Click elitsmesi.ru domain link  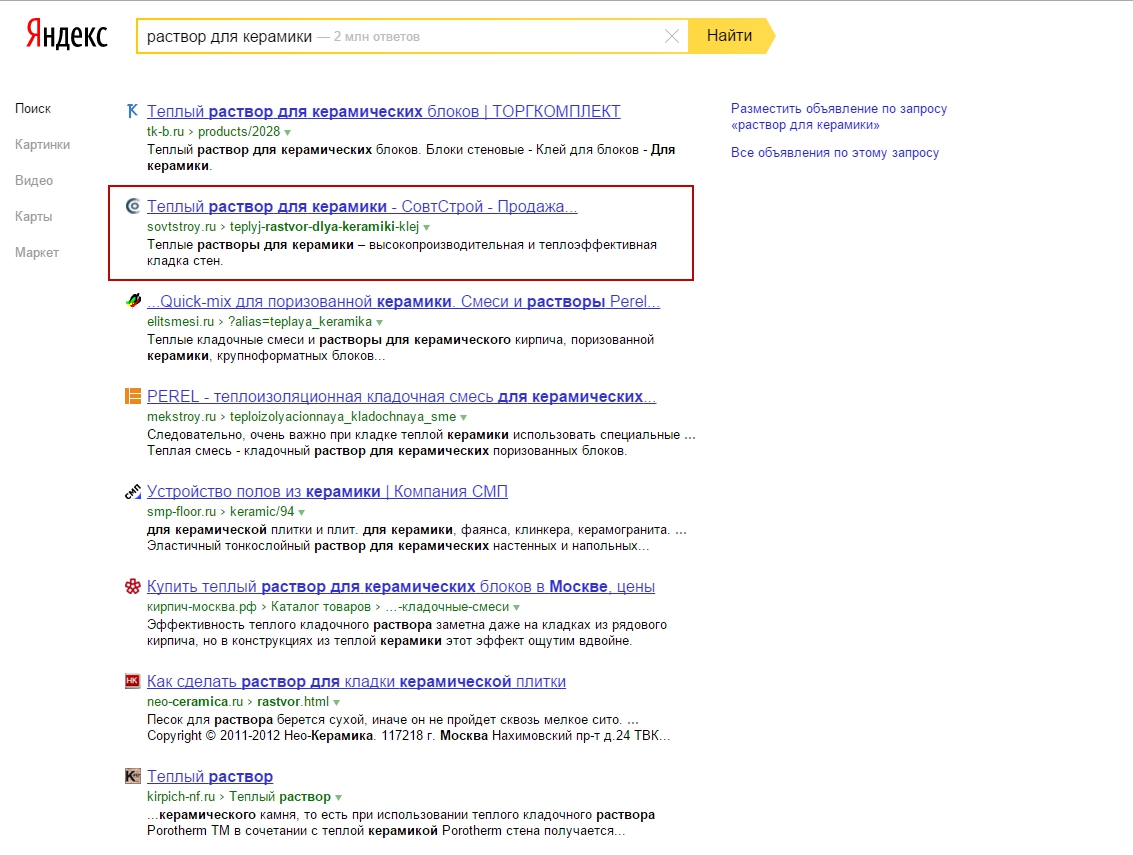(181, 322)
